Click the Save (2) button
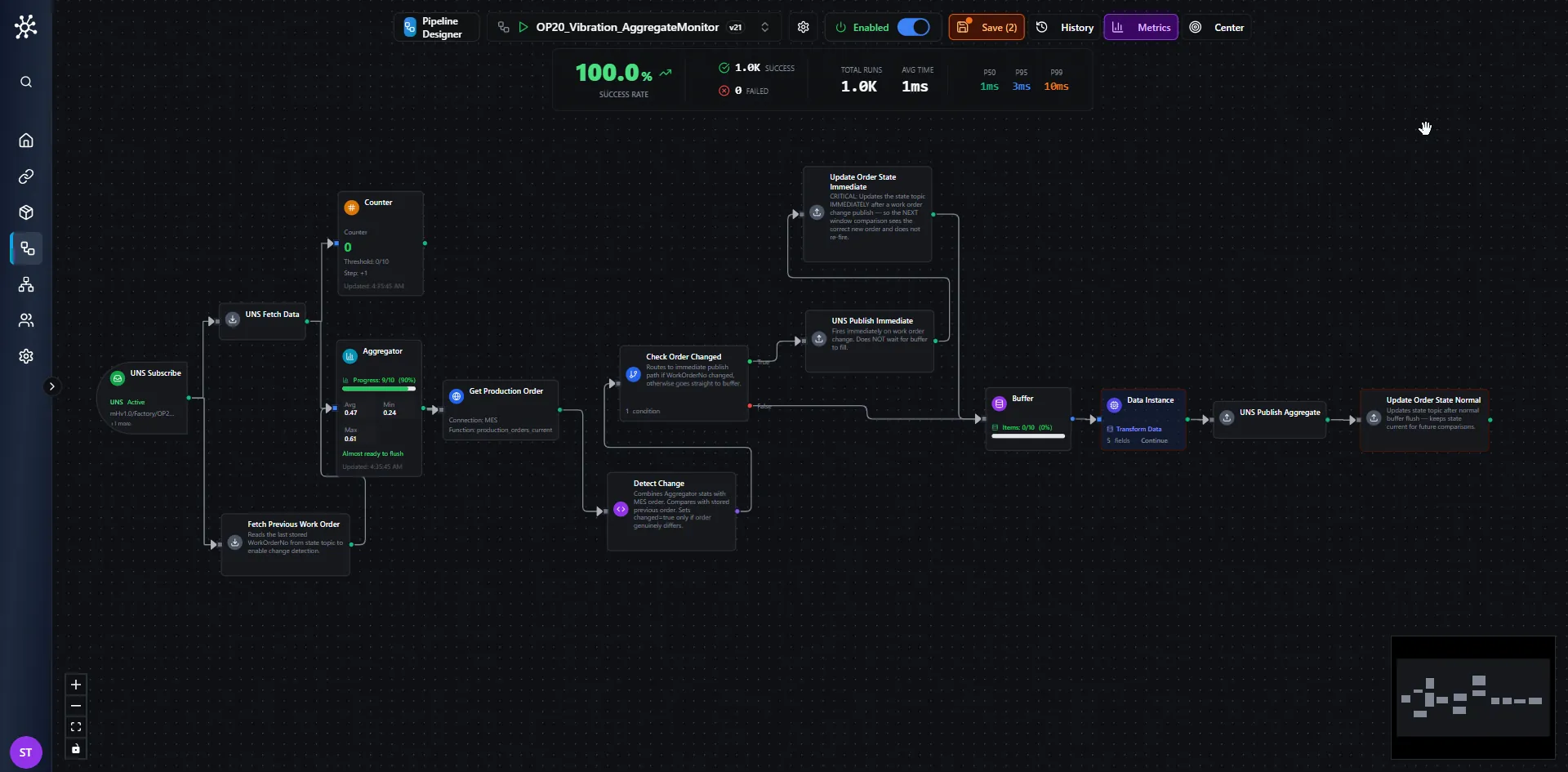 (987, 27)
